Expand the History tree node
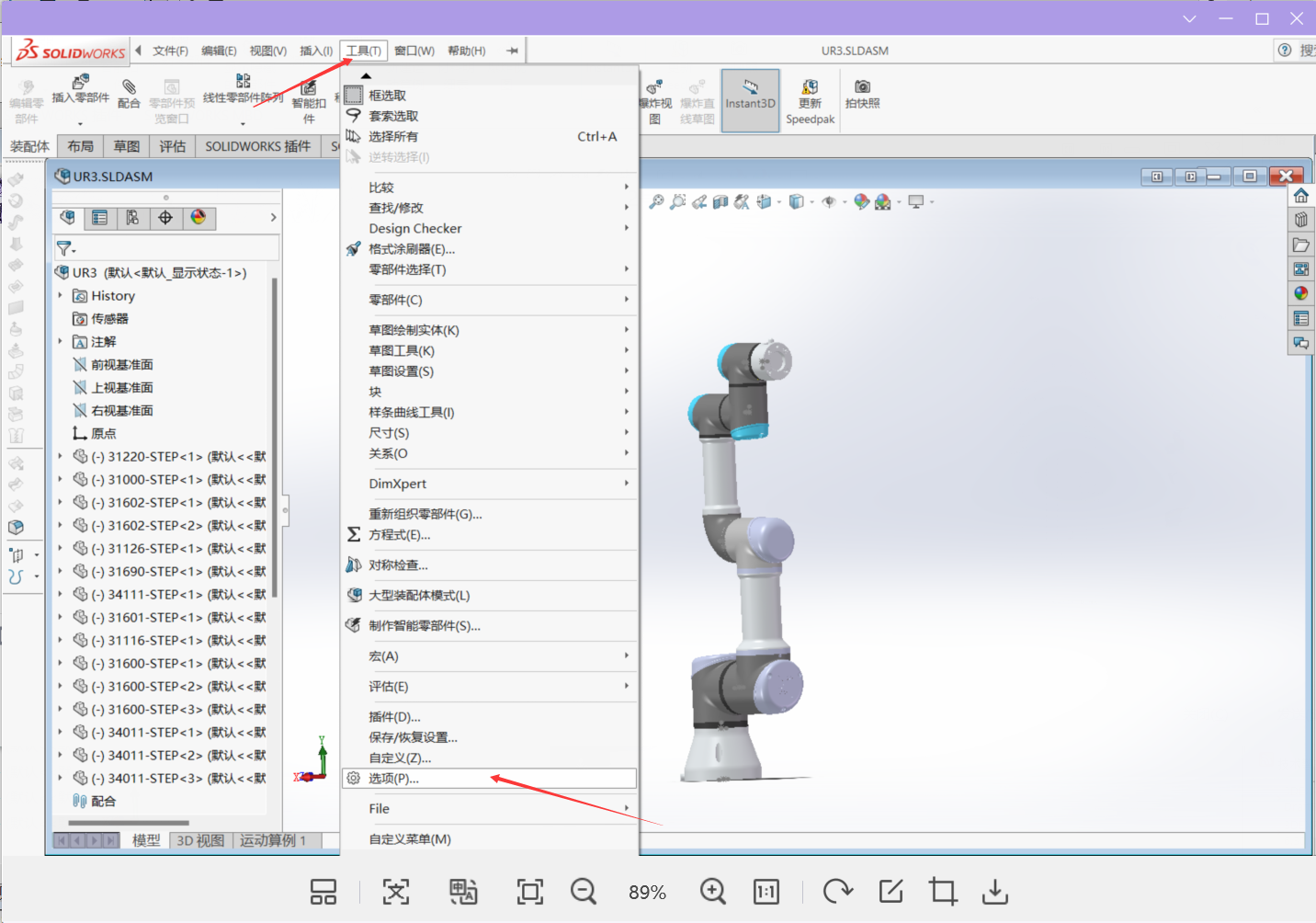This screenshot has height=923, width=1316. tap(61, 295)
